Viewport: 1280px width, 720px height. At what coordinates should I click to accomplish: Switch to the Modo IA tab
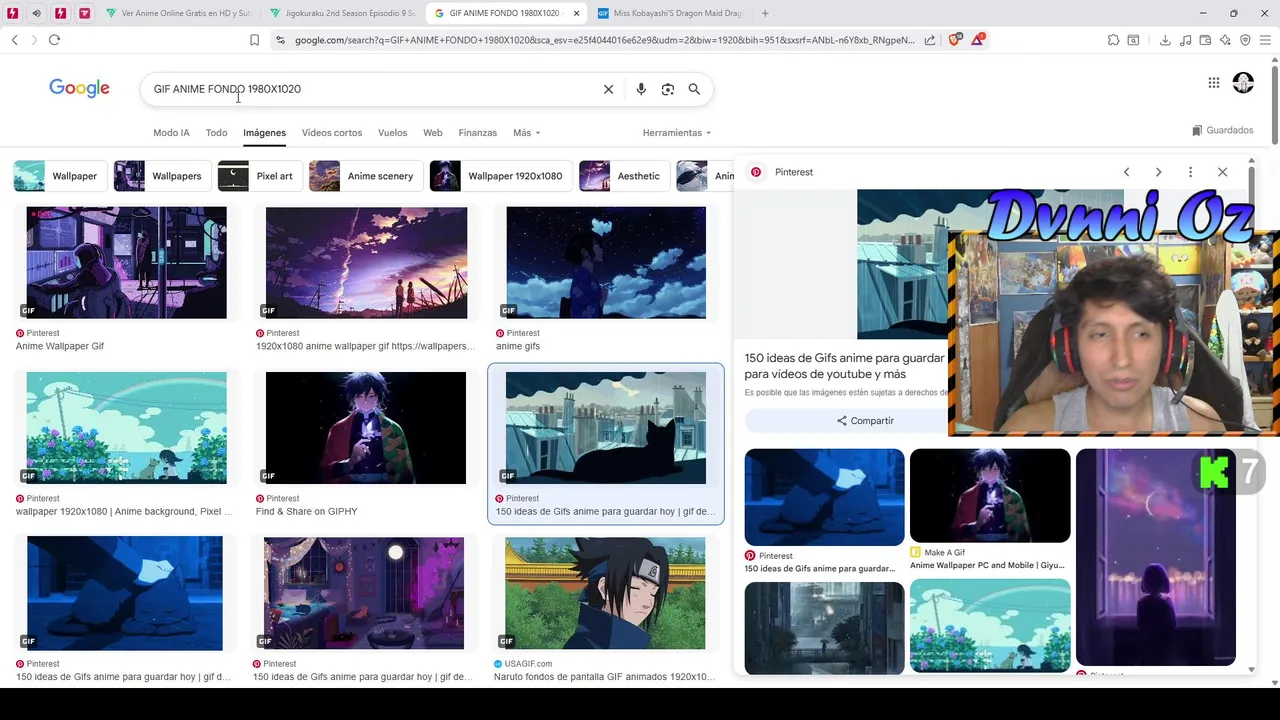[x=171, y=132]
